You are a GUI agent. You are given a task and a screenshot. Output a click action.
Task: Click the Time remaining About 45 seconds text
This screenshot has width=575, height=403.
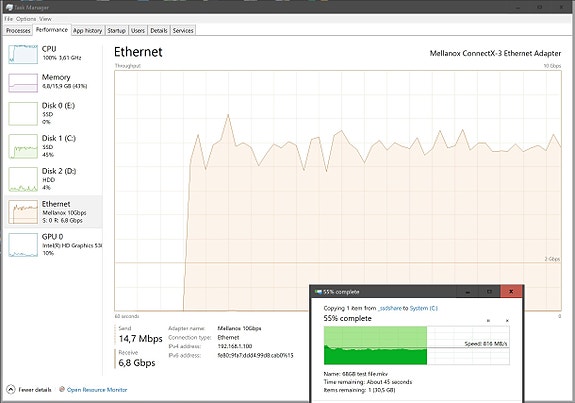pyautogui.click(x=368, y=382)
